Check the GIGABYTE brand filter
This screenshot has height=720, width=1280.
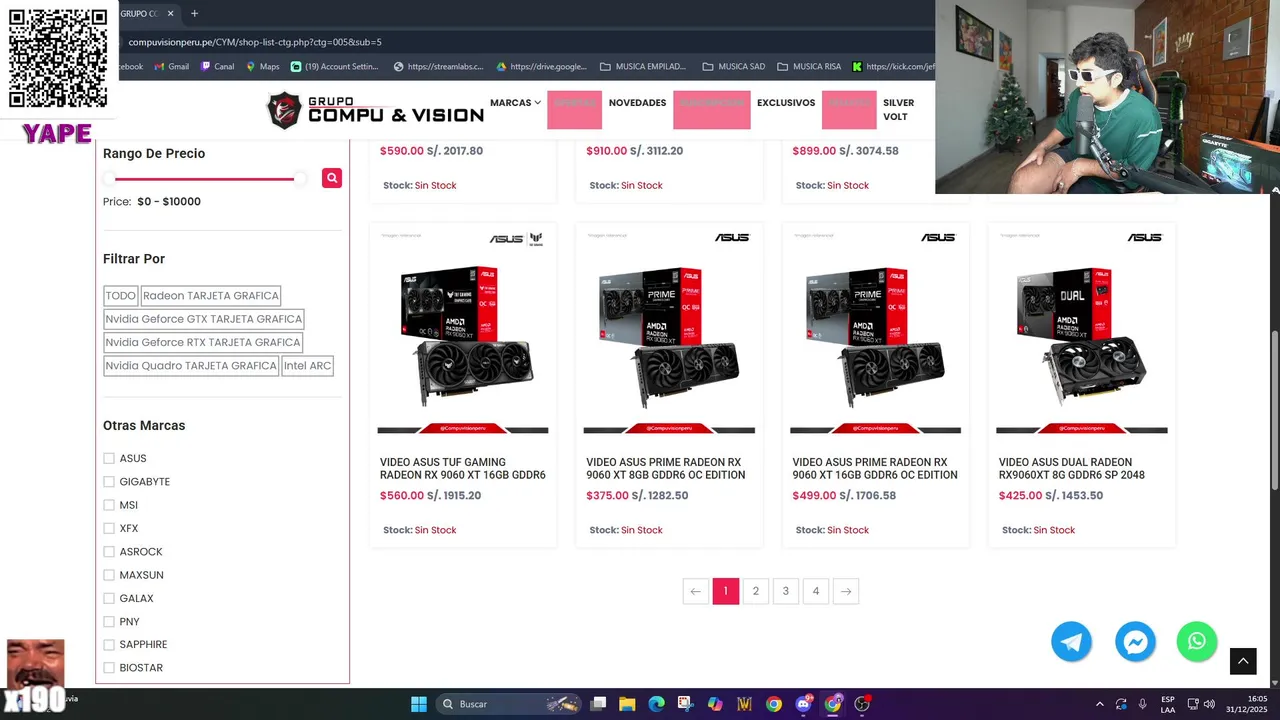109,482
